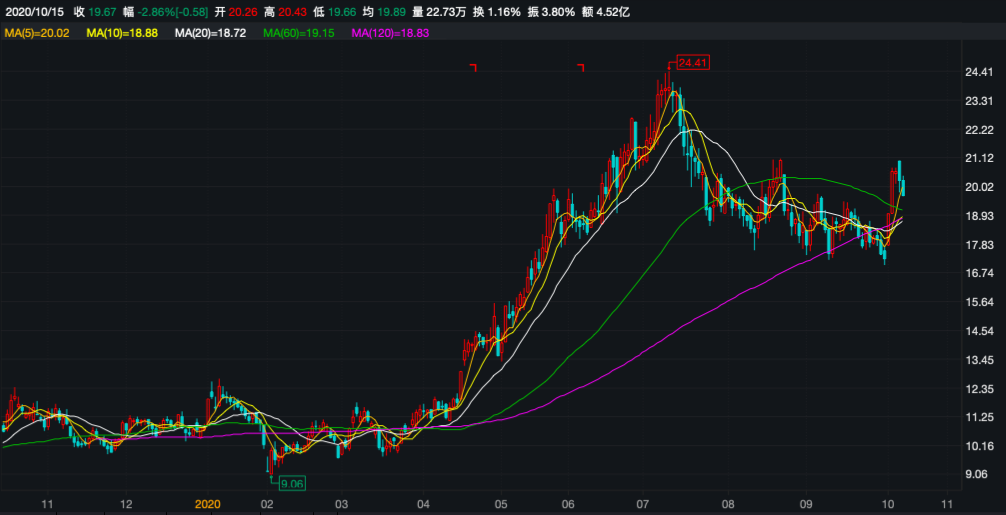Click the 13.45 price axis label

[978, 360]
